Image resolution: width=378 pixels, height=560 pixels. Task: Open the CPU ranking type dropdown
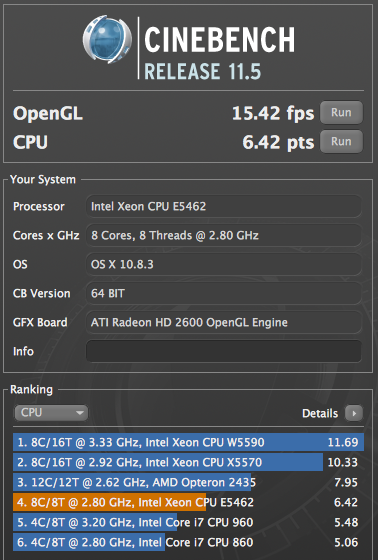click(51, 413)
